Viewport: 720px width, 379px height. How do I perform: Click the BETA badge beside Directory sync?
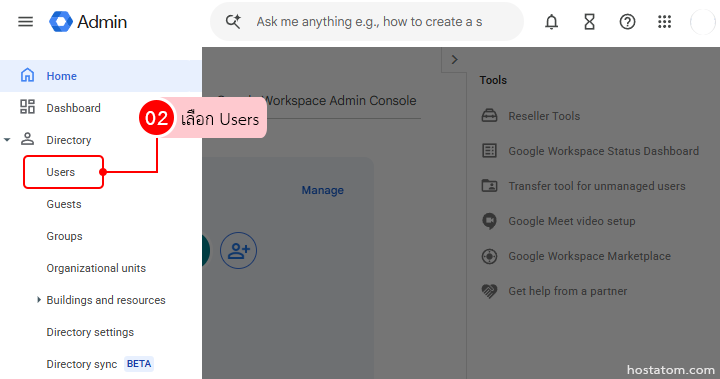139,364
